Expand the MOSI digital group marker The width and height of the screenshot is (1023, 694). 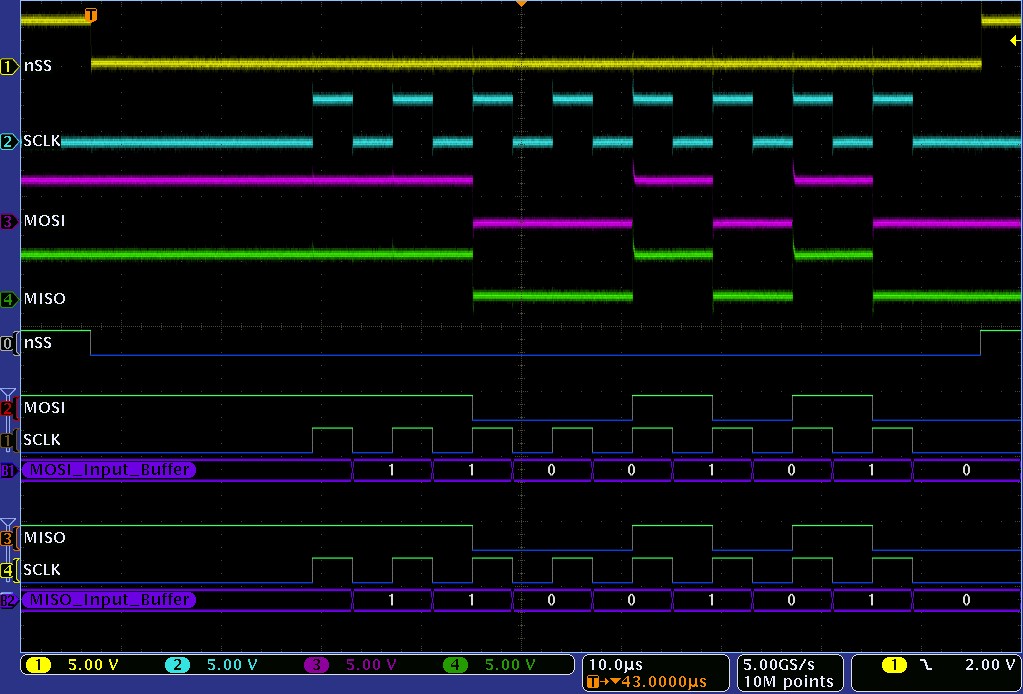point(9,394)
